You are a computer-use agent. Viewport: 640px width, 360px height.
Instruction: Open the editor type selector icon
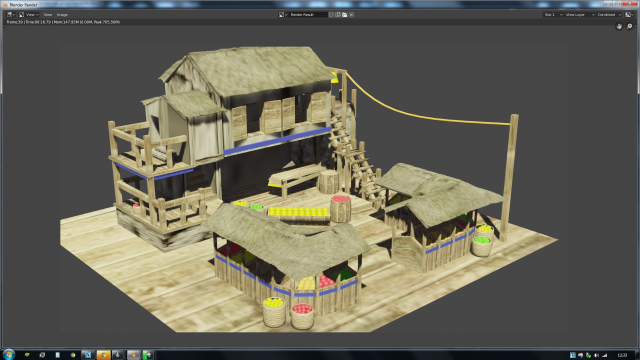coord(11,15)
